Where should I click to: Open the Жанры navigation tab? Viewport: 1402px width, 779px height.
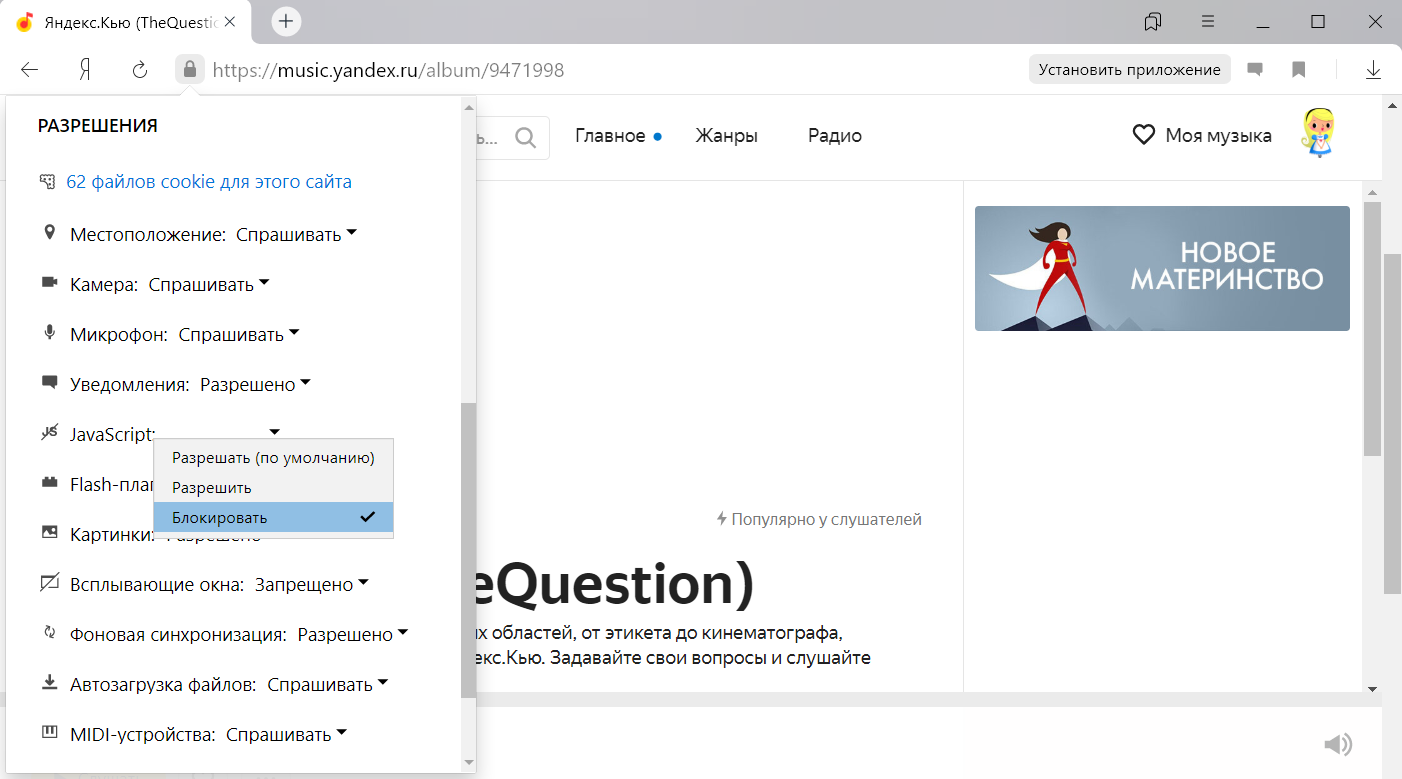pos(727,136)
